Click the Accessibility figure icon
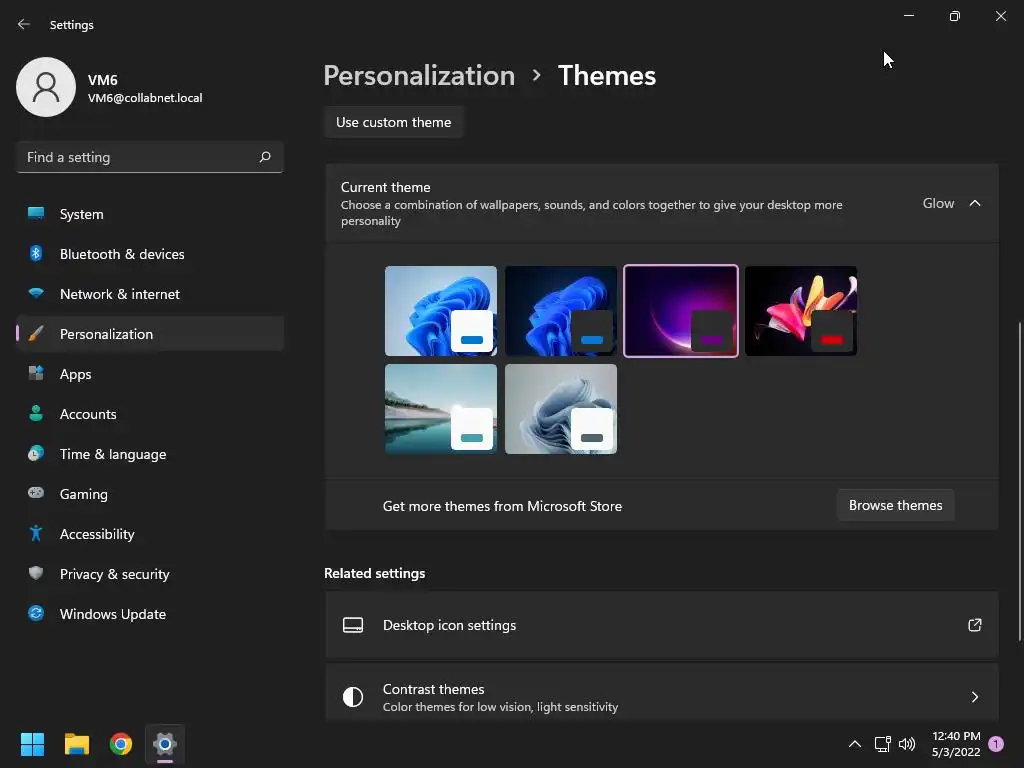This screenshot has width=1024, height=768. (x=36, y=534)
